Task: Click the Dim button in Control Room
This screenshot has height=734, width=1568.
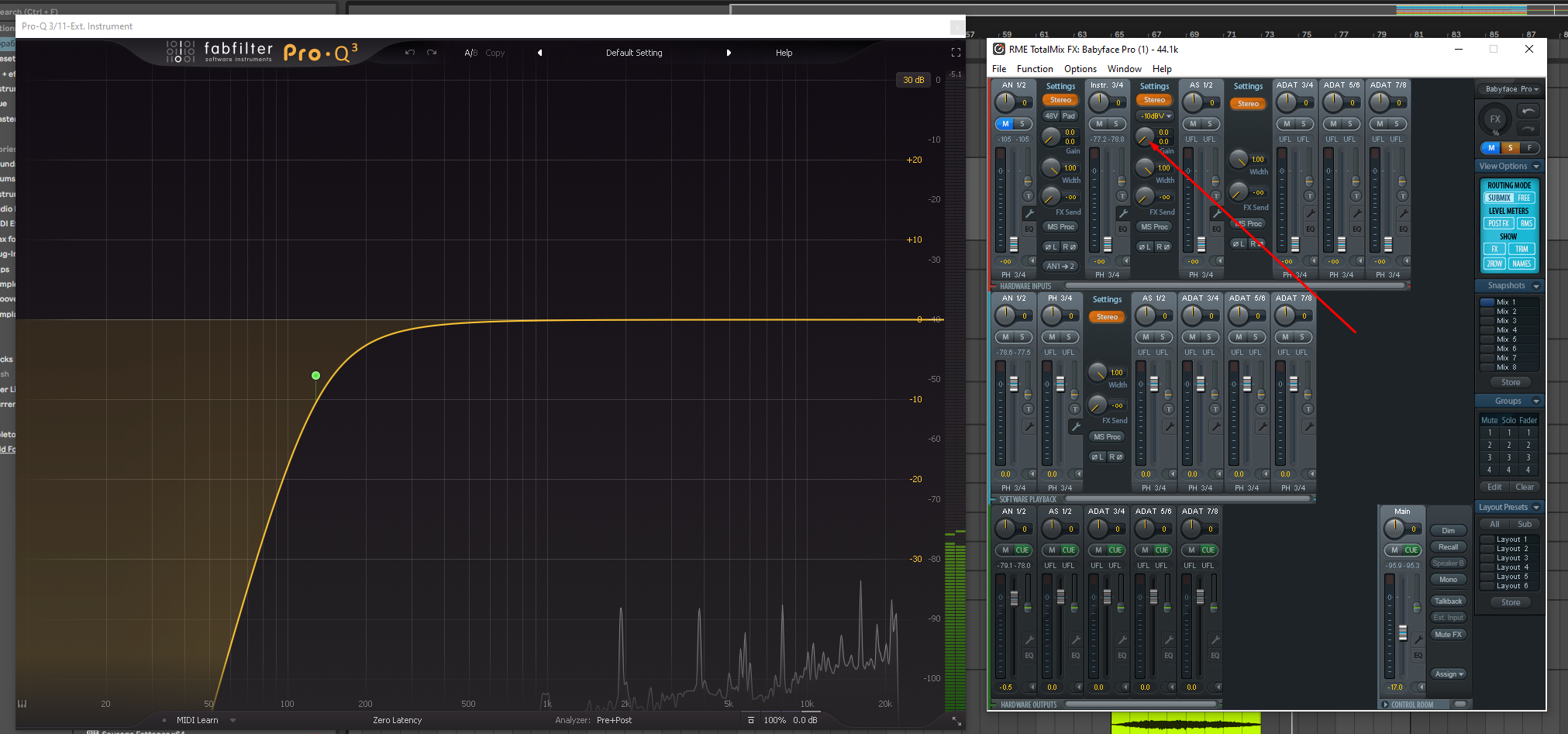Action: click(1448, 531)
